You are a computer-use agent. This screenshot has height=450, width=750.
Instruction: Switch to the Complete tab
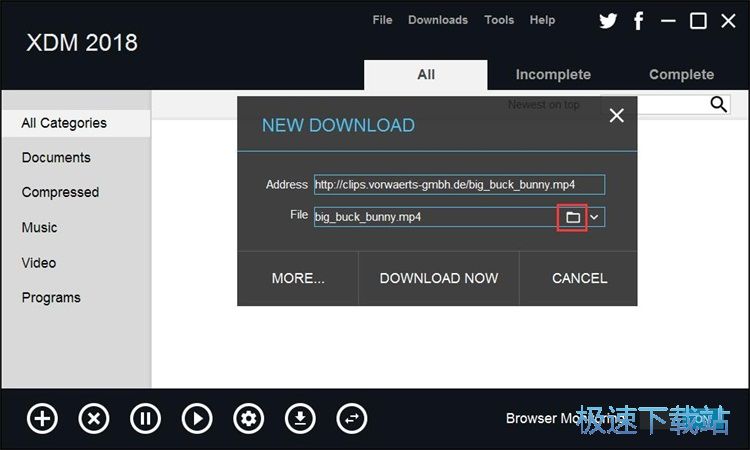pos(681,75)
